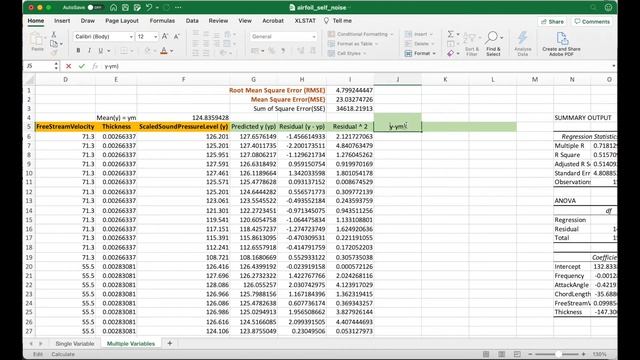
Task: Open the Paste clipboard button
Action: [x=37, y=42]
